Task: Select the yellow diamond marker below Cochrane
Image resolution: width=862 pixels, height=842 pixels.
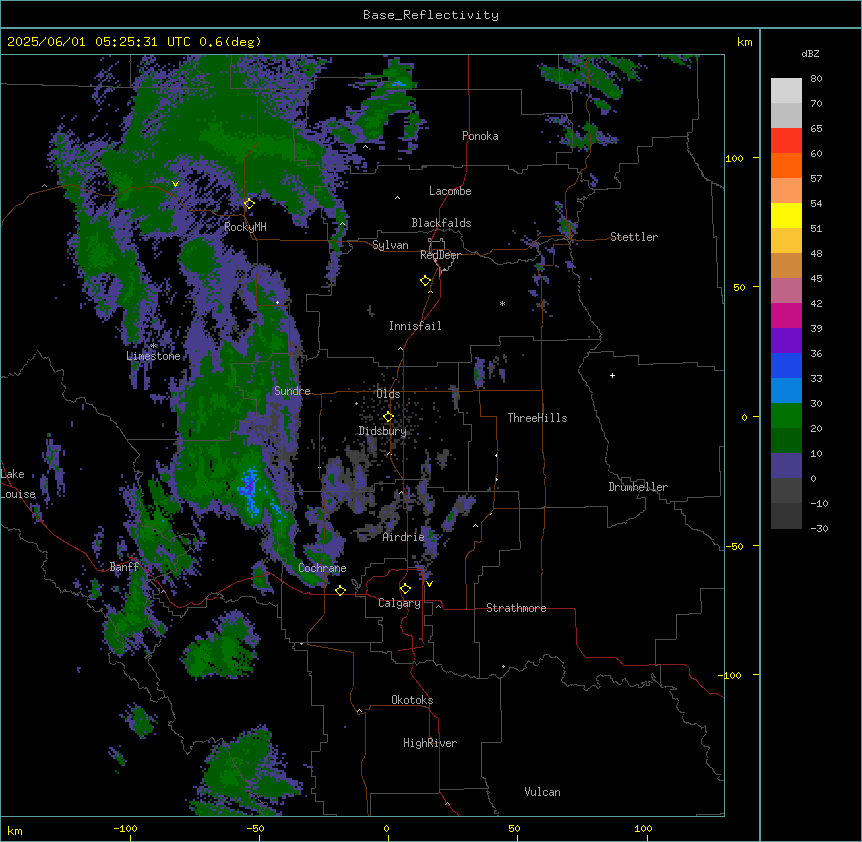Action: (x=340, y=590)
